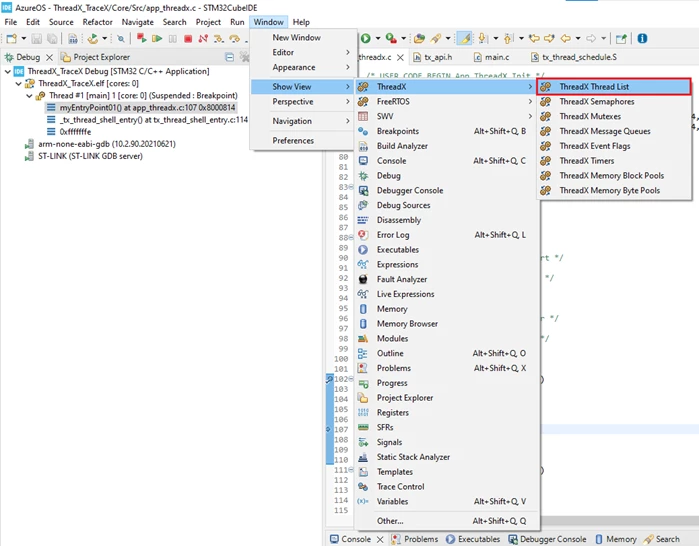Image resolution: width=699 pixels, height=546 pixels.
Task: Select the 0xfffffffe stack frame
Action: tap(69, 132)
